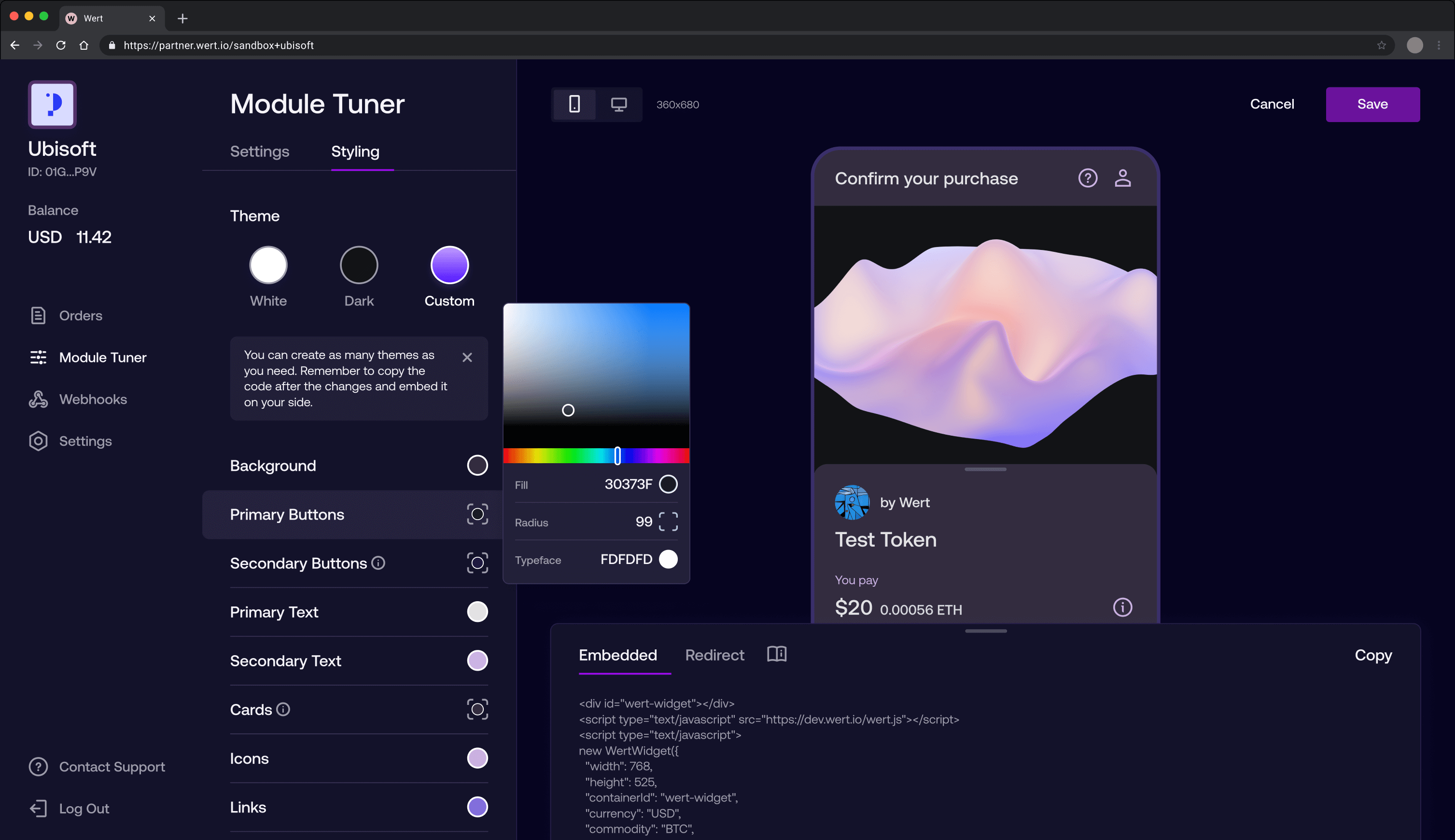Switch to the Settings tab of Module Tuner
This screenshot has width=1455, height=840.
click(259, 151)
